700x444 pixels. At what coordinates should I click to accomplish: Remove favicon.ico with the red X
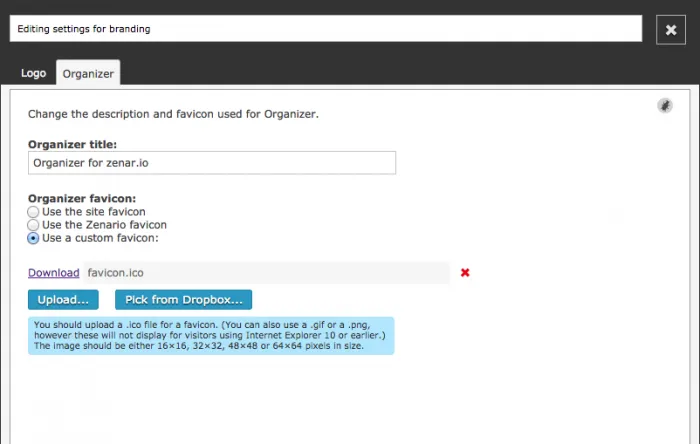tap(465, 272)
